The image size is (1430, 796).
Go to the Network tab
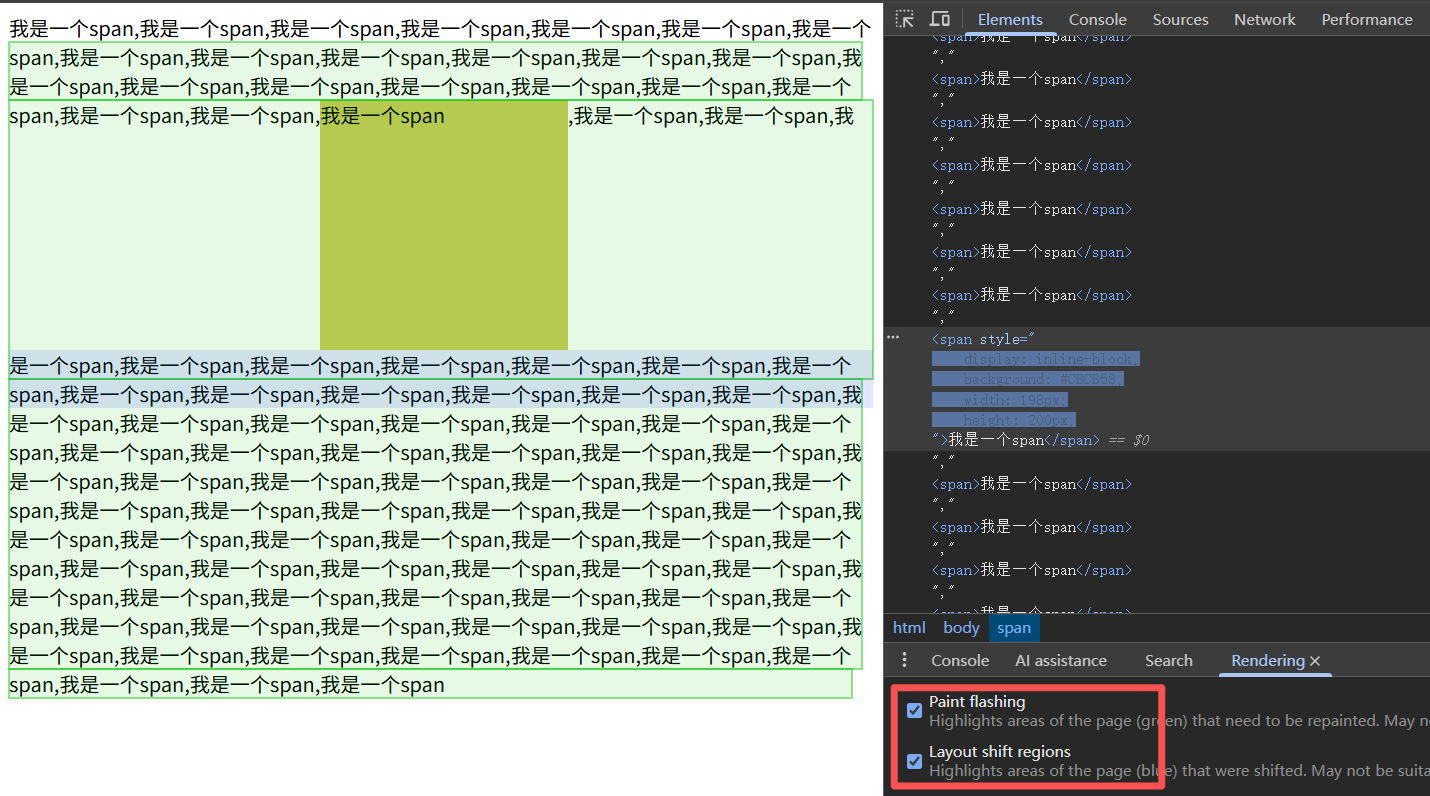1265,19
